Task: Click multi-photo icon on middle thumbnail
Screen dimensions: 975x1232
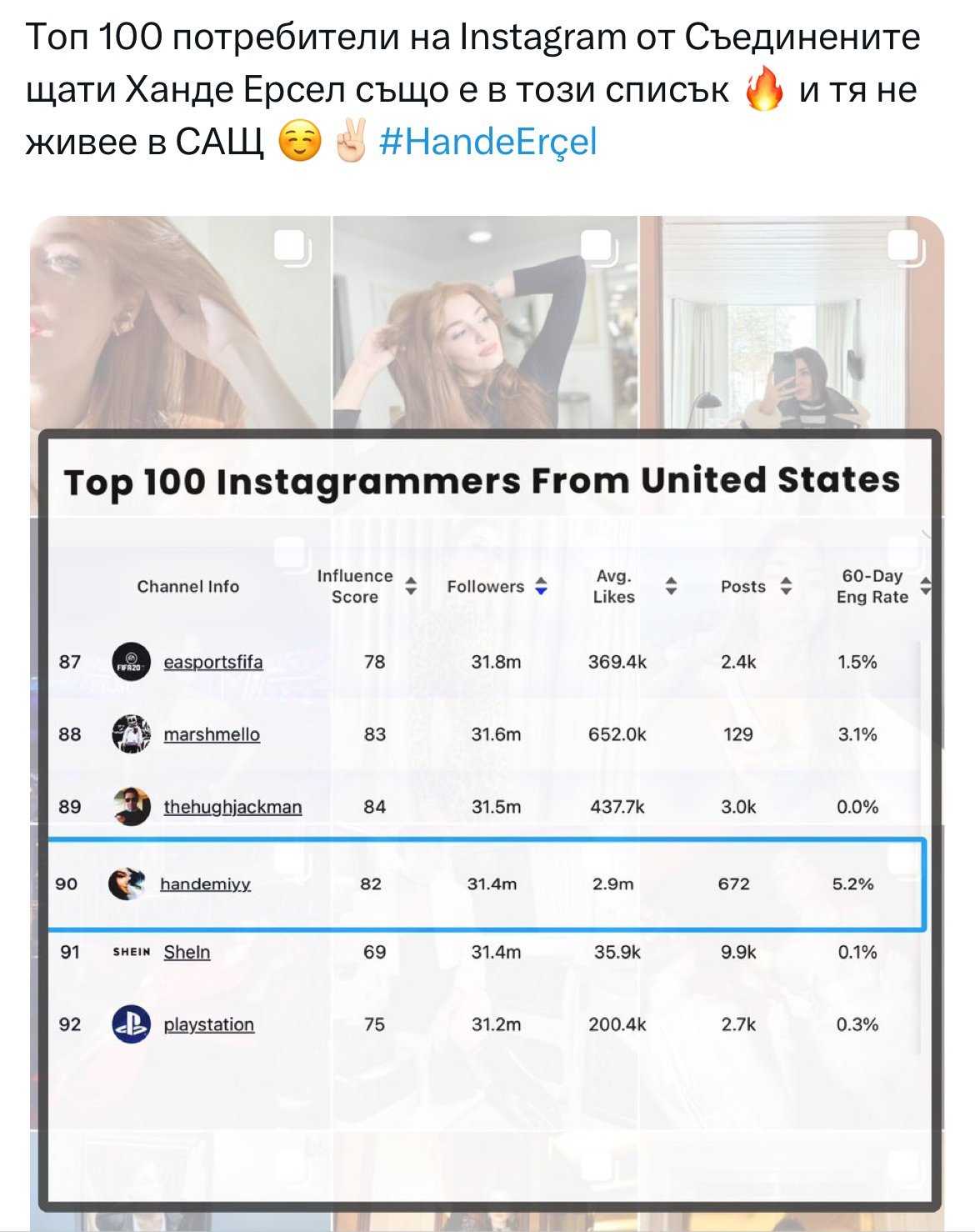Action: pos(598,248)
